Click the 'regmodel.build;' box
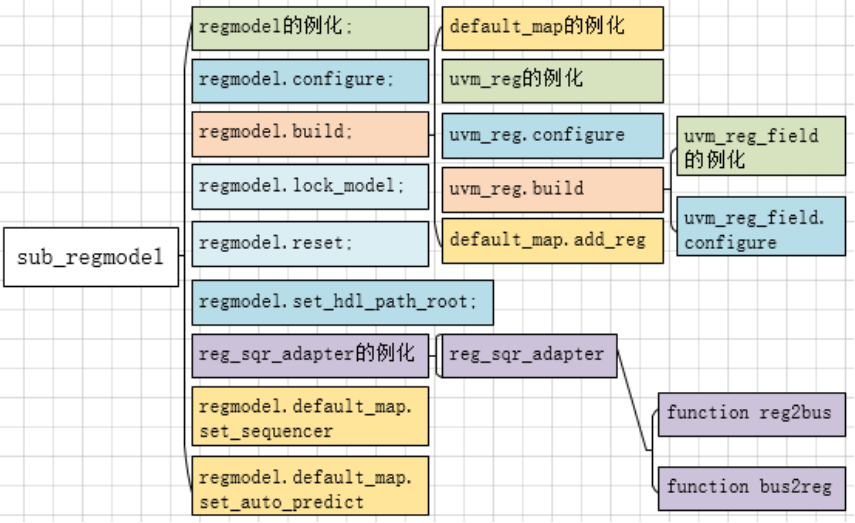This screenshot has width=855, height=523. [310, 134]
